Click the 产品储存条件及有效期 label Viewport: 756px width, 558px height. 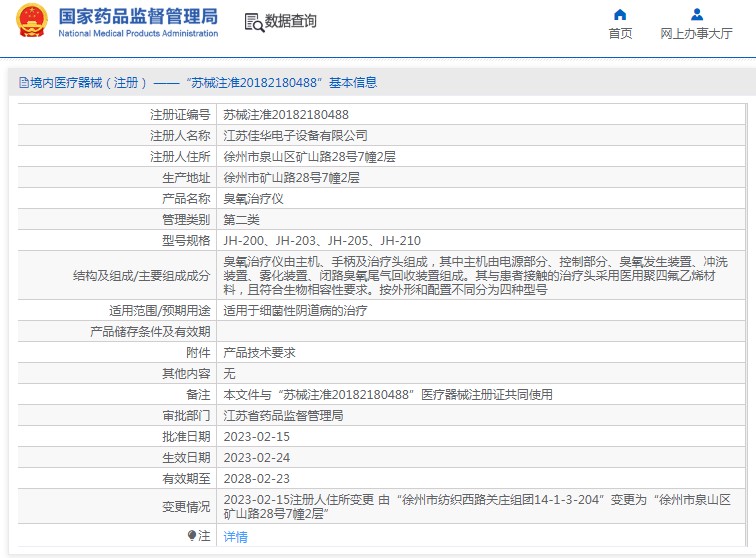point(150,331)
